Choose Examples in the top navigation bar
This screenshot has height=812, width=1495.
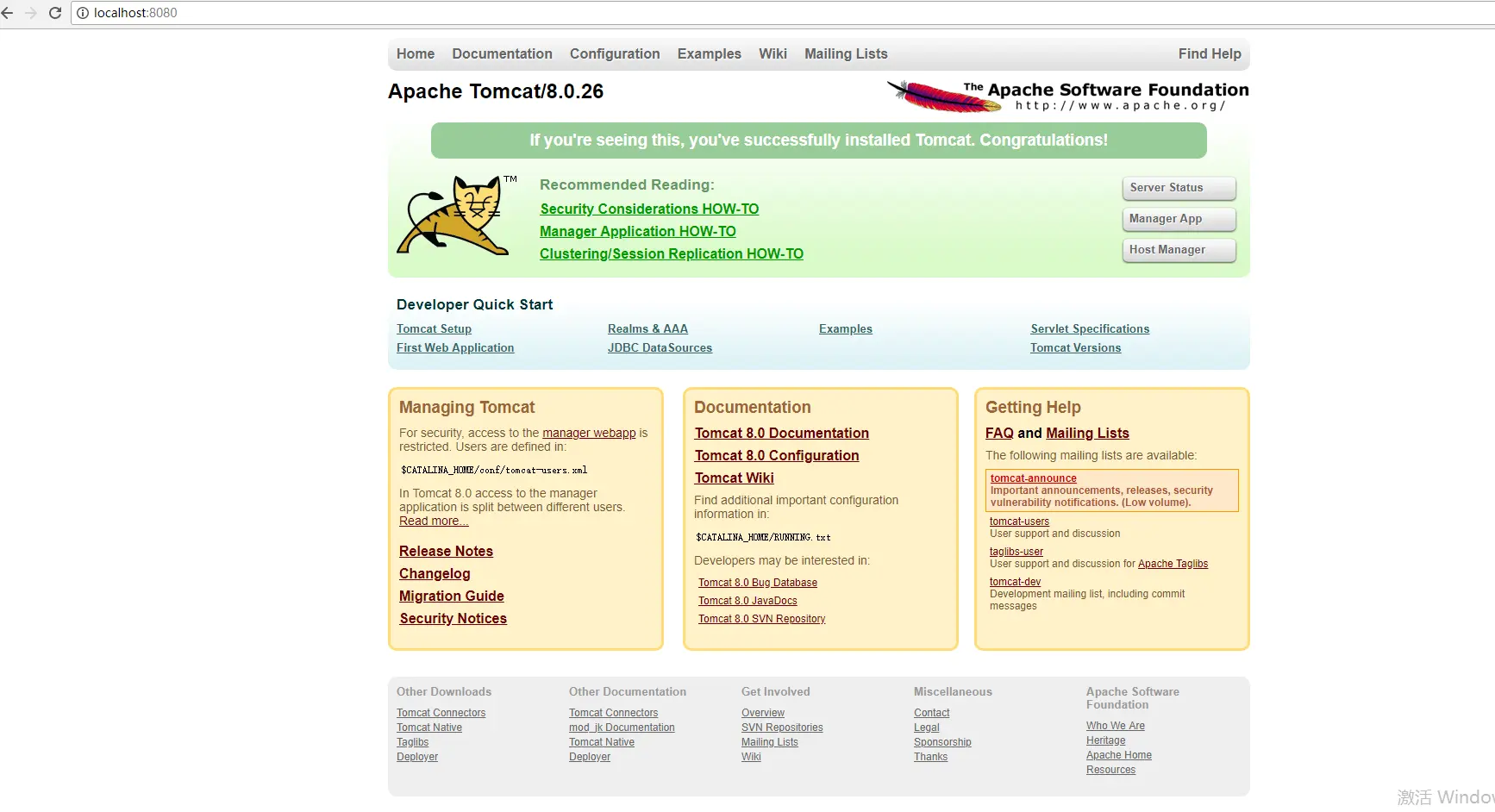coord(710,53)
